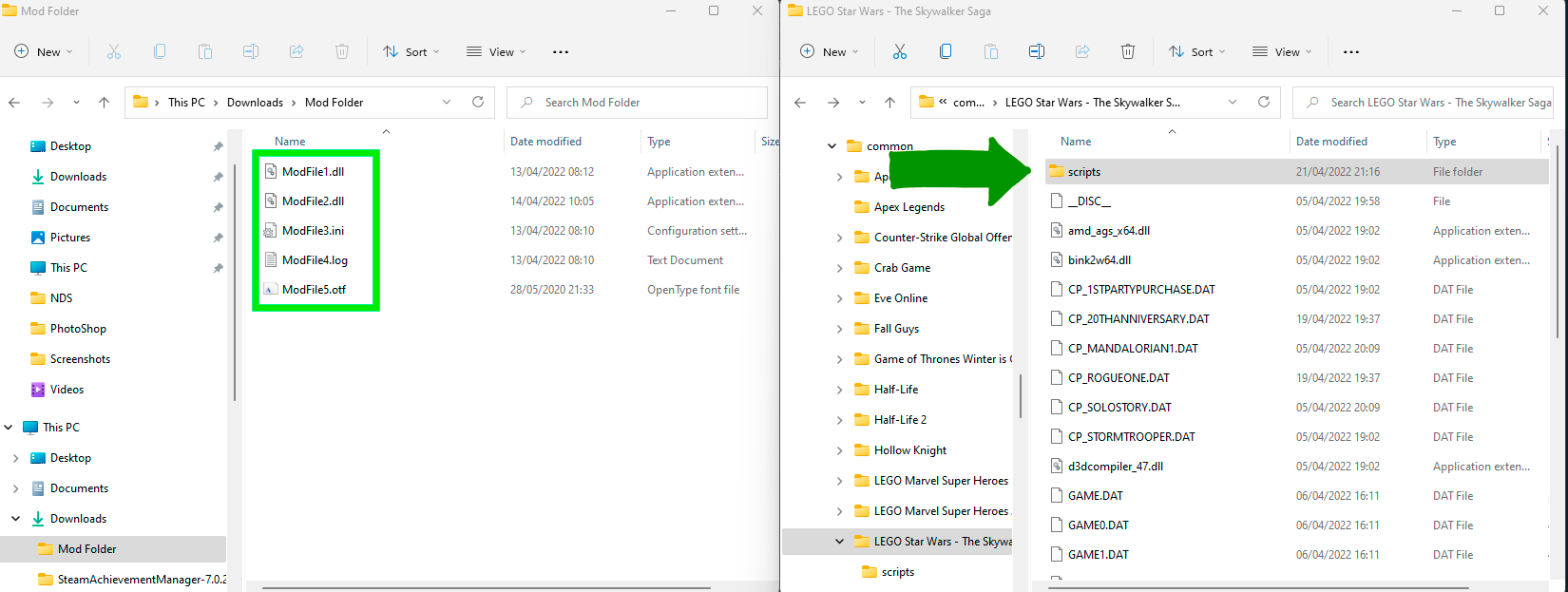The width and height of the screenshot is (1568, 592).
Task: Collapse the common folder tree node
Action: coord(832,146)
